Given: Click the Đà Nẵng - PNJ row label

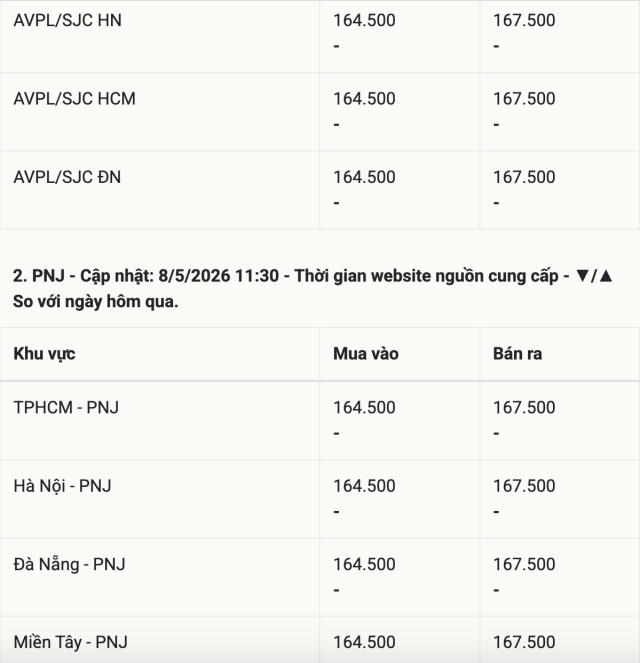Looking at the screenshot, I should click(69, 564).
